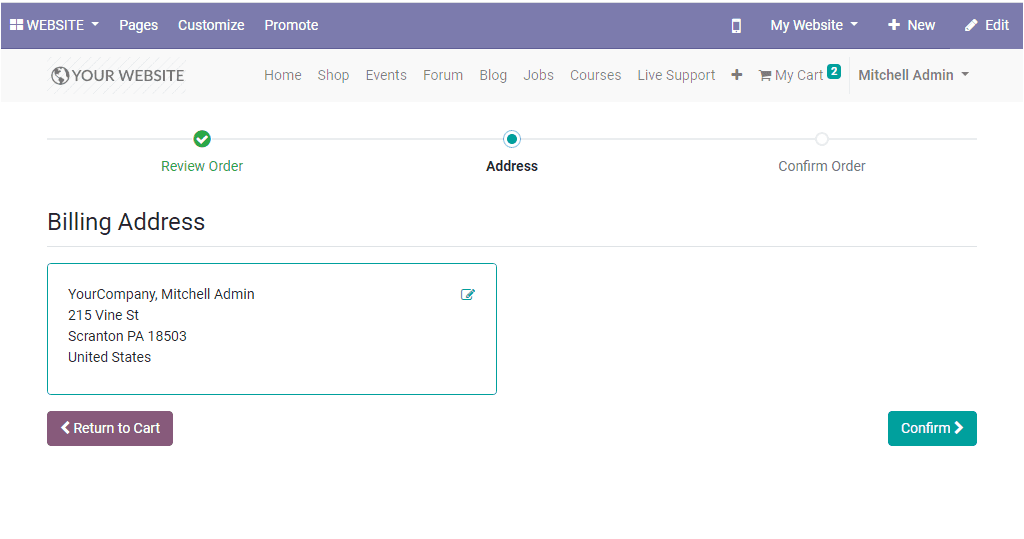This screenshot has height=539, width=1024.
Task: Open the Forum link
Action: [x=443, y=75]
